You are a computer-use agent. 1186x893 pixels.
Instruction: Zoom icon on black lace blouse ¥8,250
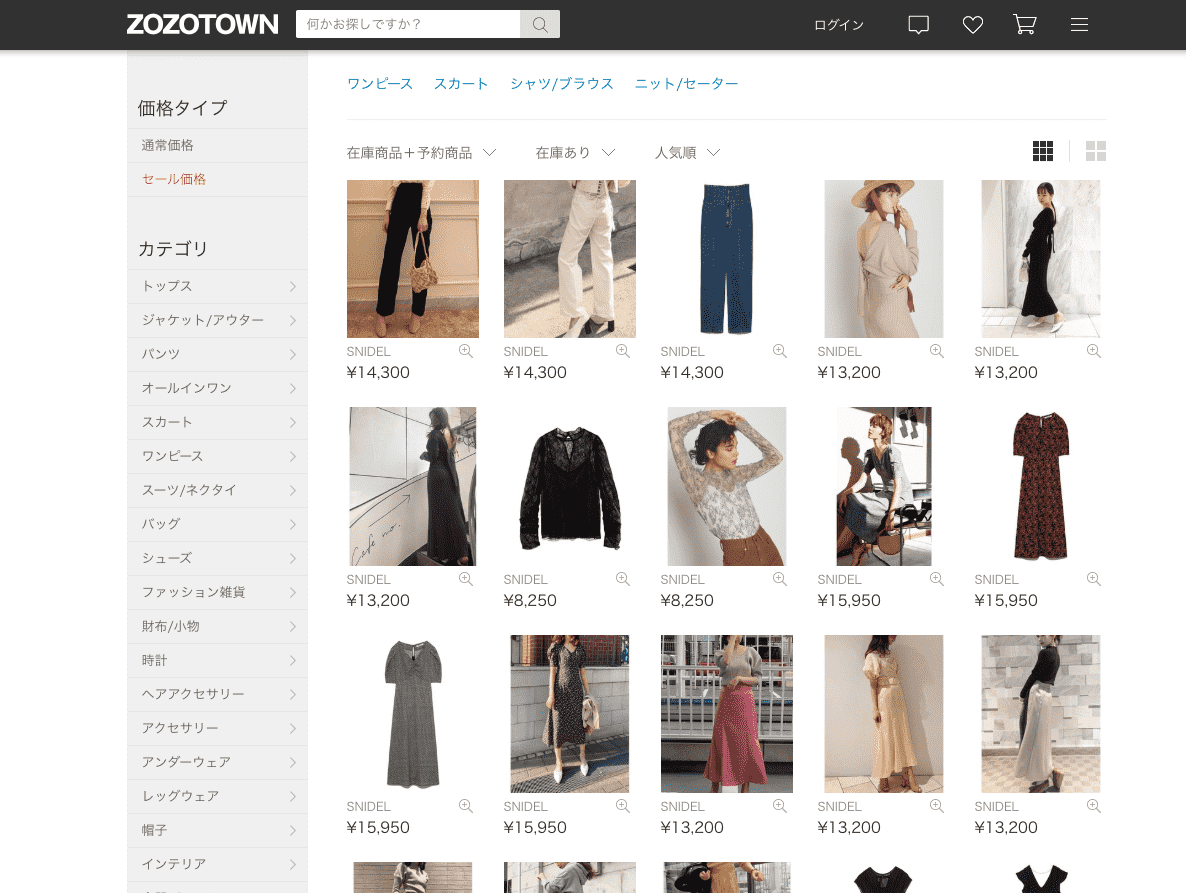click(x=623, y=579)
